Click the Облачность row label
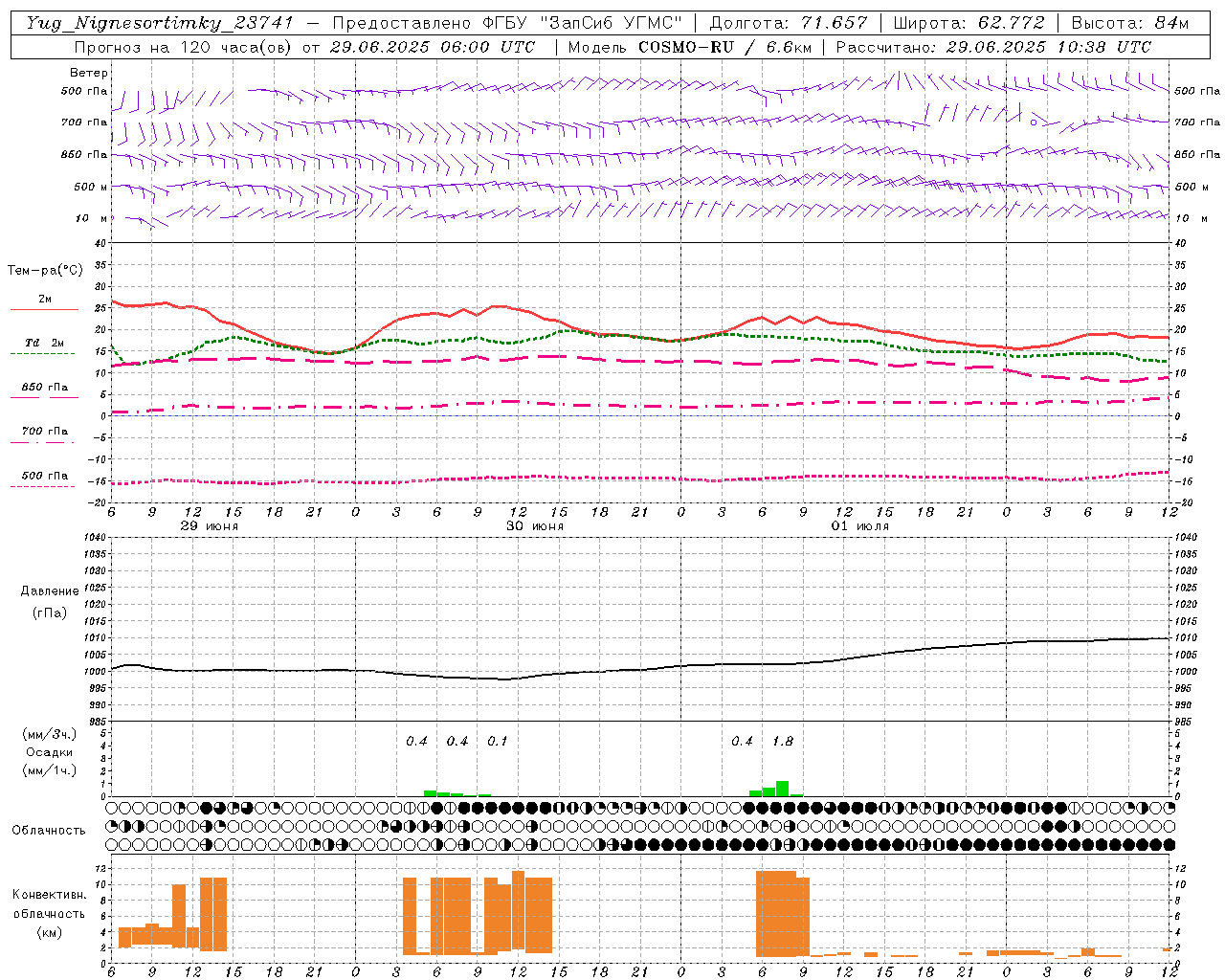The width and height of the screenshot is (1225, 980). [x=49, y=831]
